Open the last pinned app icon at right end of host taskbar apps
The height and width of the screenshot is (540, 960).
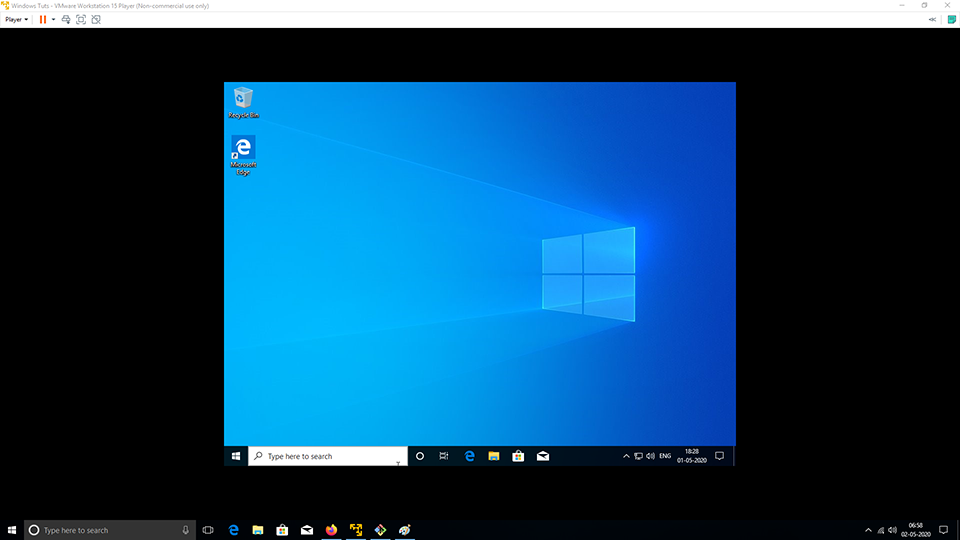pos(405,530)
